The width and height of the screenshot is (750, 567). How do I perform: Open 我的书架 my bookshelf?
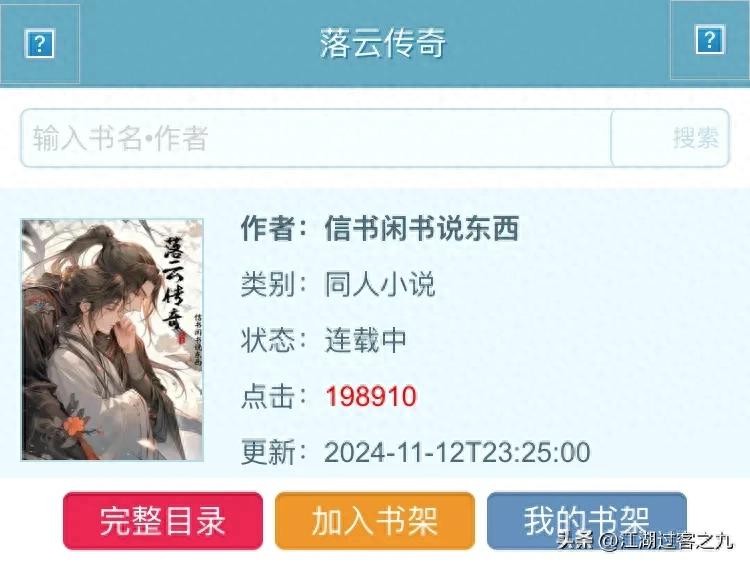(587, 521)
